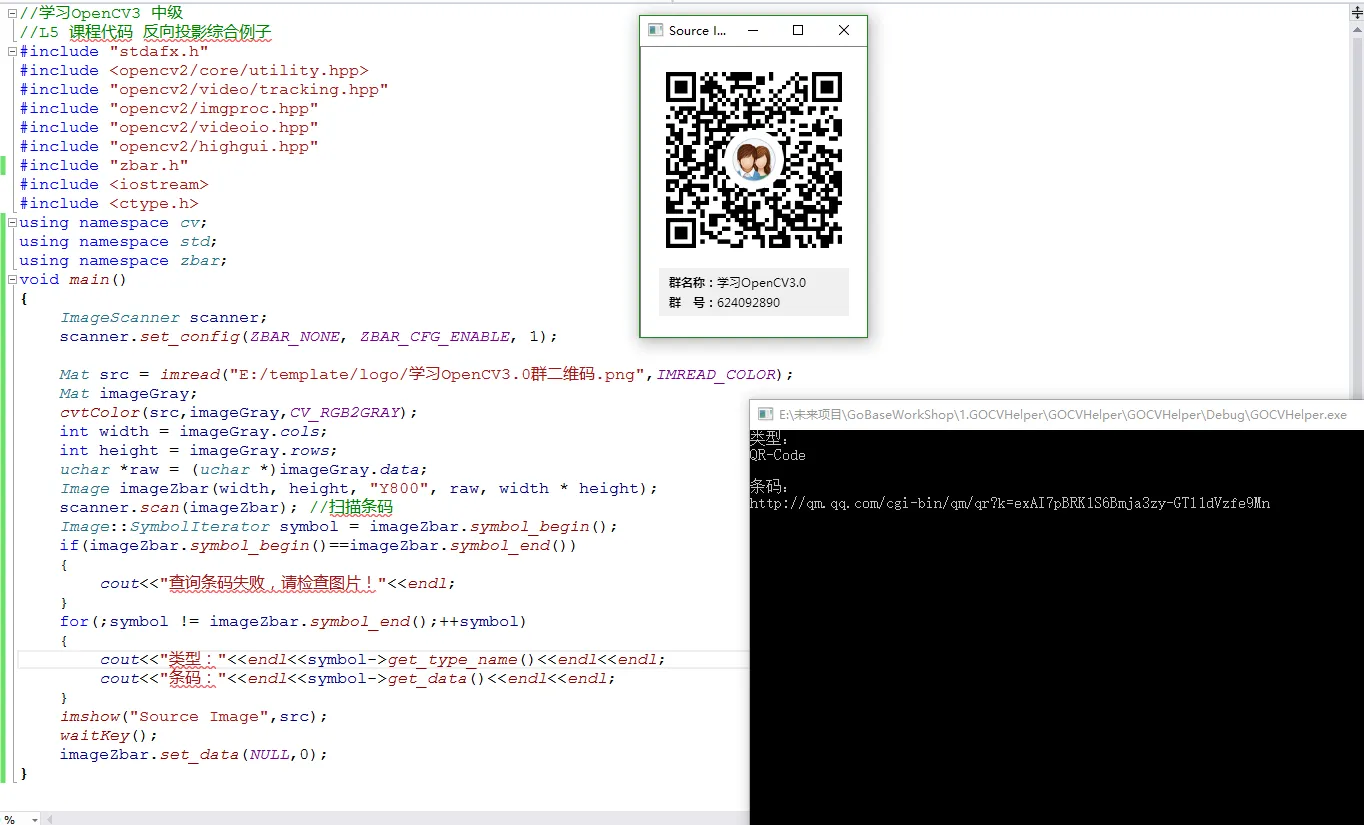Click the opencv2/videoio.hpp include line
1364x825 pixels.
pos(169,127)
